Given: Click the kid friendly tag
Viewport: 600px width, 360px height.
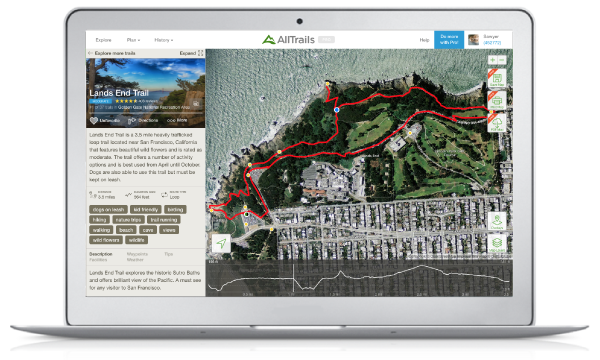Looking at the screenshot, I should (x=146, y=210).
